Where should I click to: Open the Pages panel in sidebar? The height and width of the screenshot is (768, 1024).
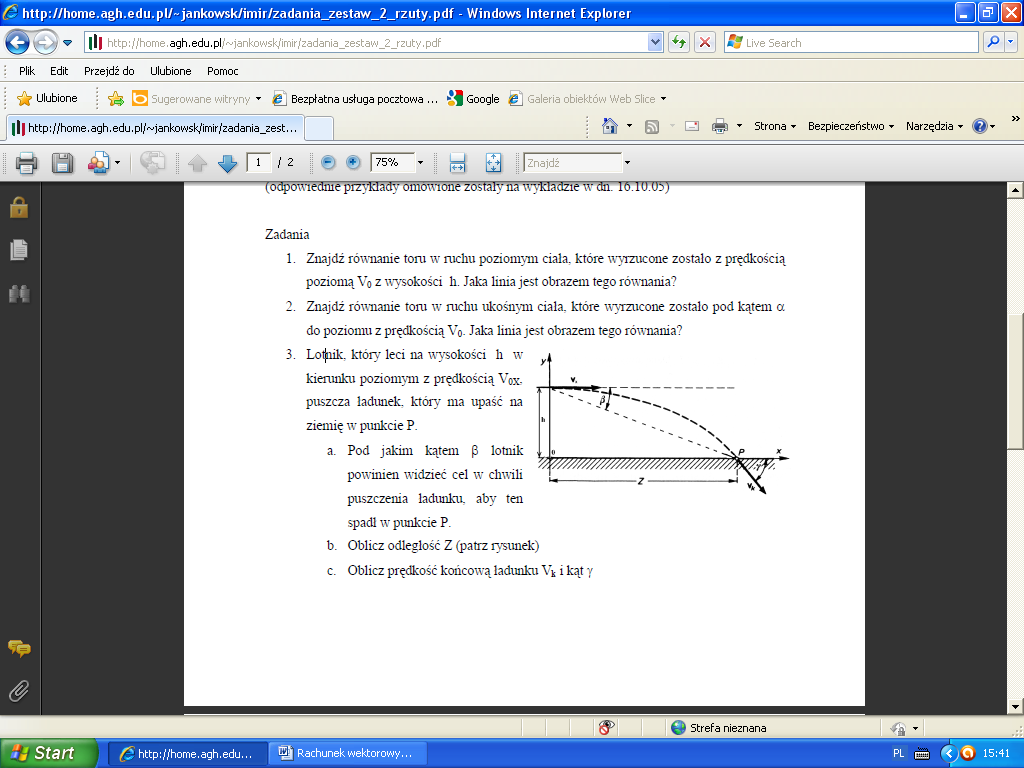(x=19, y=251)
